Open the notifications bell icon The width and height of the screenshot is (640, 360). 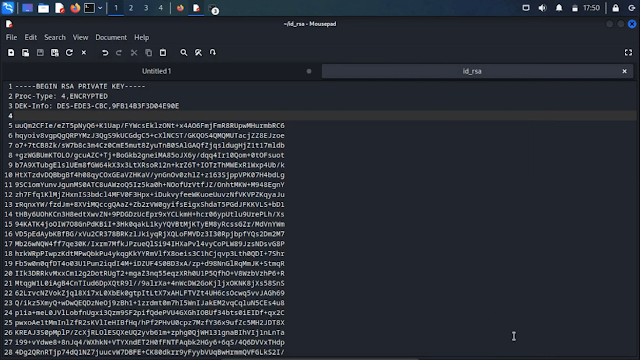(559, 8)
